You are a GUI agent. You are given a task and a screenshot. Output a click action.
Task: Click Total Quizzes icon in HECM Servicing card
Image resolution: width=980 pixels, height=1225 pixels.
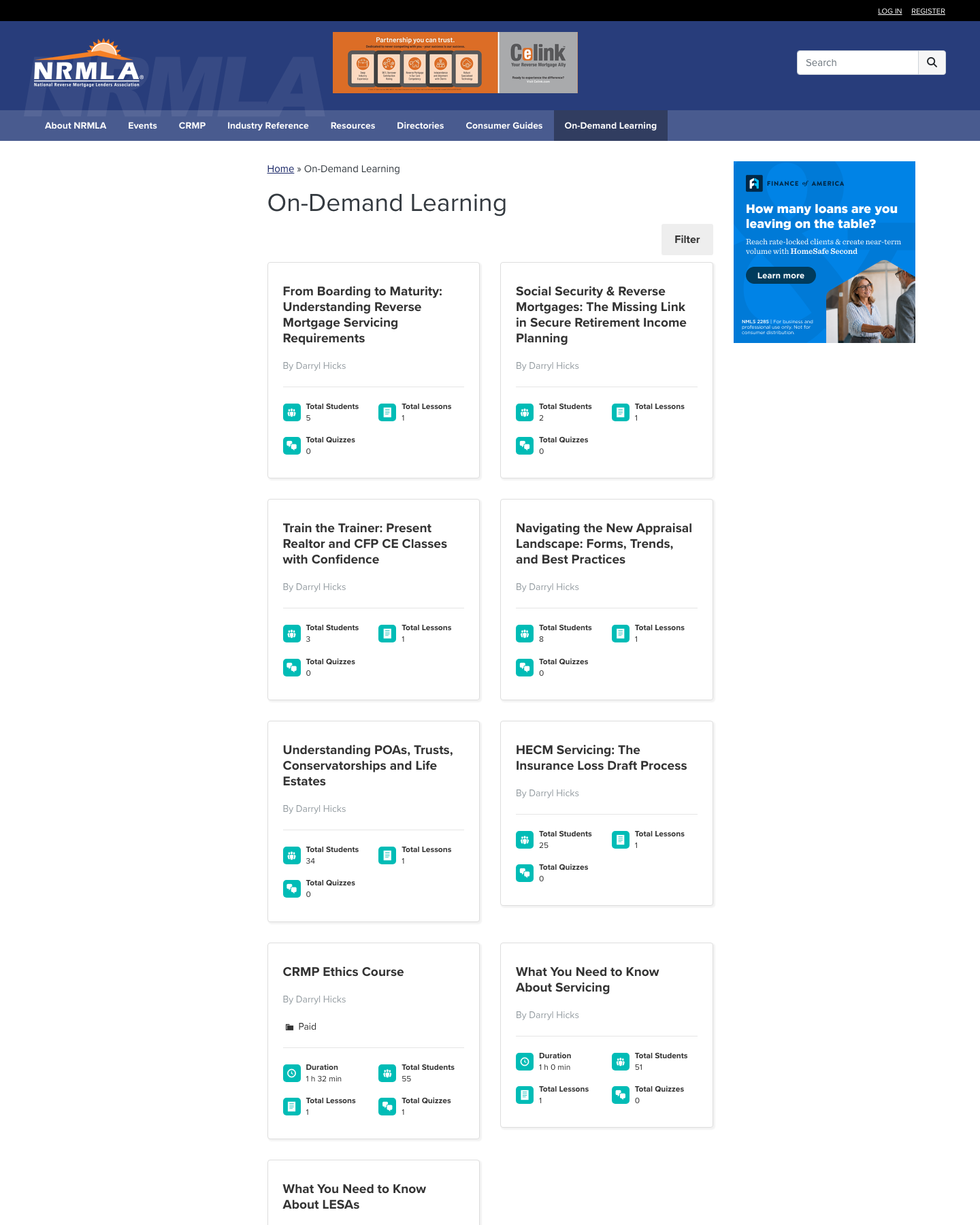(x=525, y=873)
